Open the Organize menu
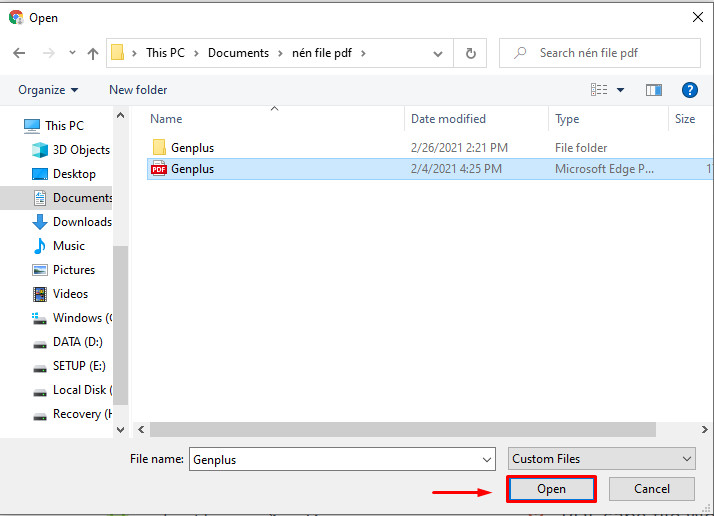Screen dimensions: 714x516 [48, 90]
